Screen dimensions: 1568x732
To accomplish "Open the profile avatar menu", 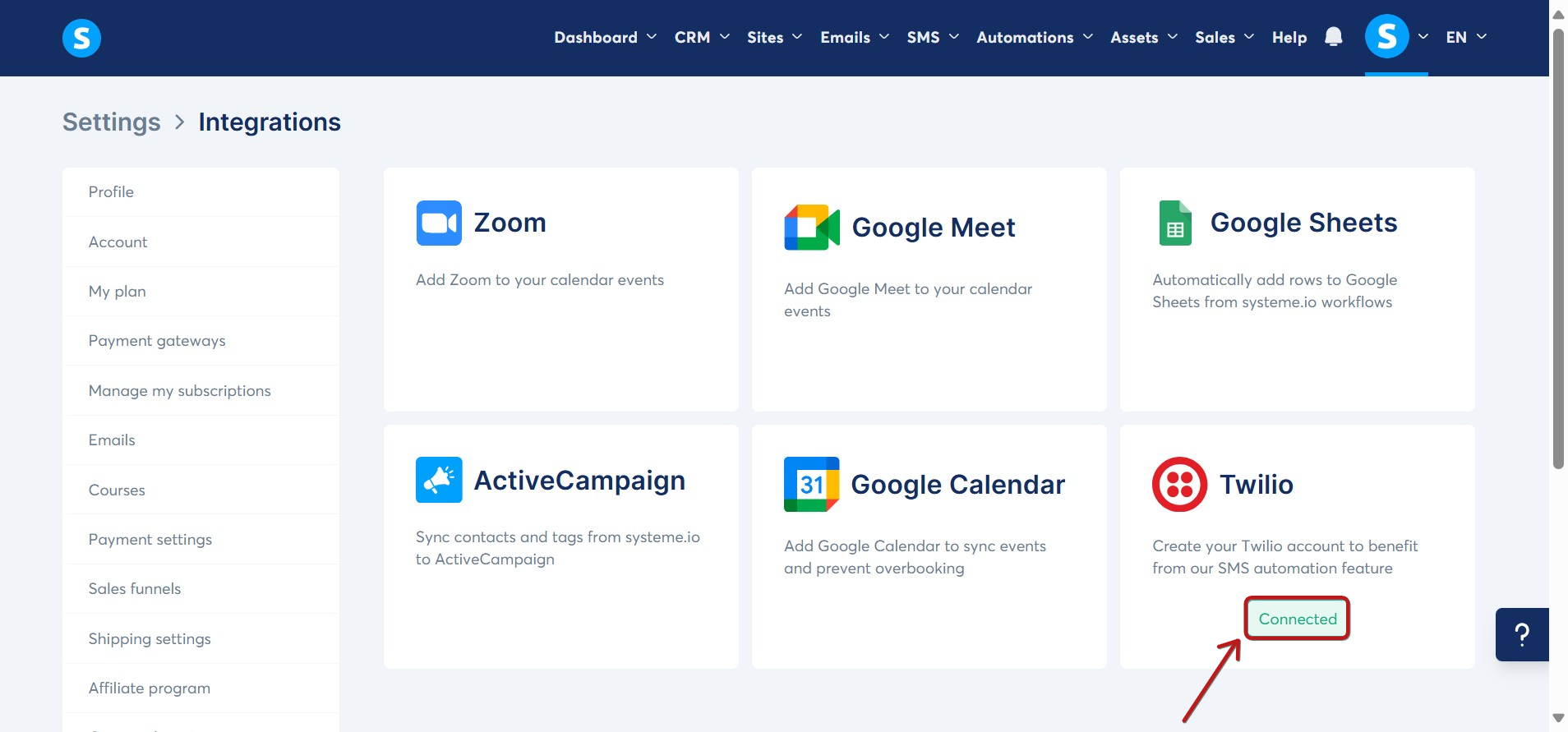I will click(x=1386, y=36).
